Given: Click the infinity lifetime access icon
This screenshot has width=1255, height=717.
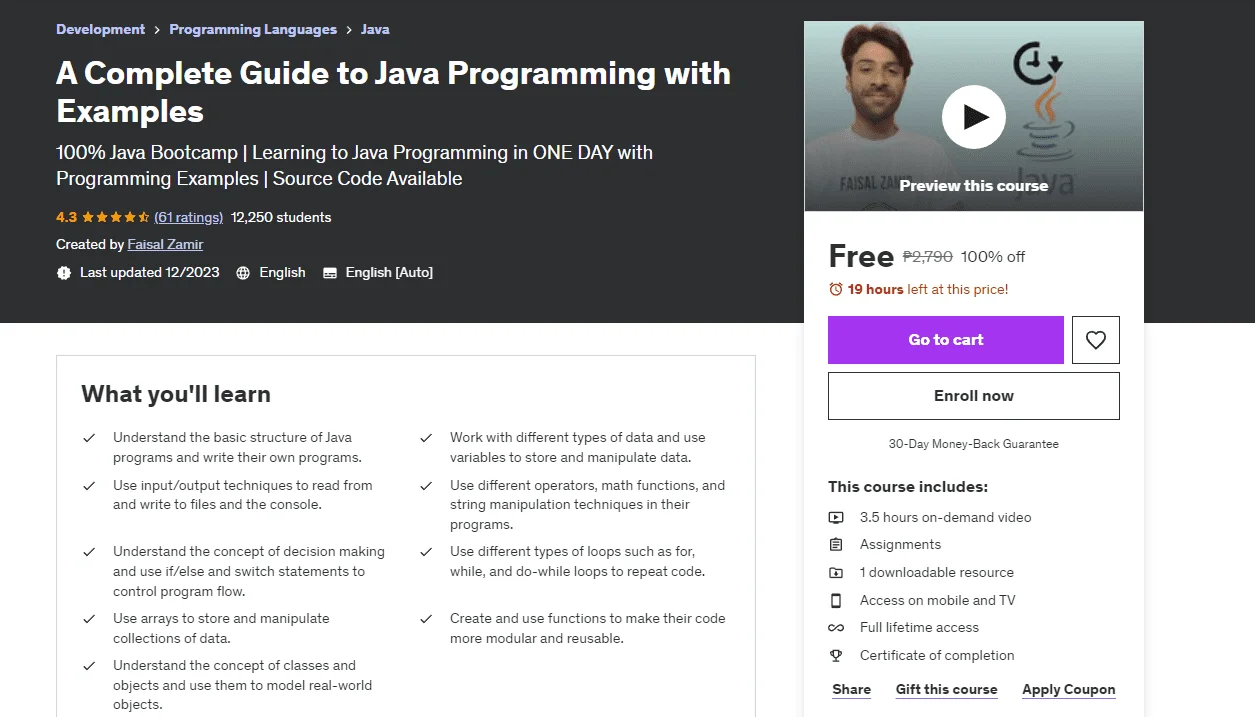Looking at the screenshot, I should pyautogui.click(x=836, y=627).
